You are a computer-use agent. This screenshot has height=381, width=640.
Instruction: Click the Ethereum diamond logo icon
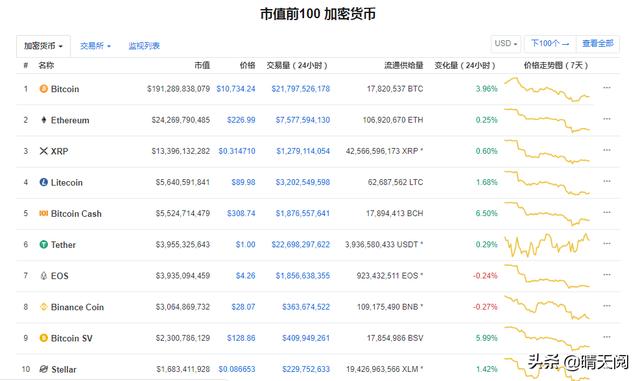coord(44,120)
